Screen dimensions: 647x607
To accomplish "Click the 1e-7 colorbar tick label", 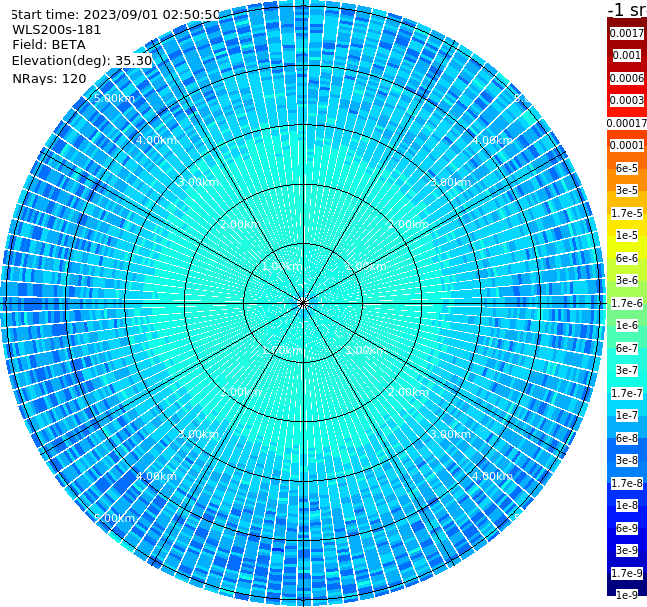I will [x=627, y=415].
